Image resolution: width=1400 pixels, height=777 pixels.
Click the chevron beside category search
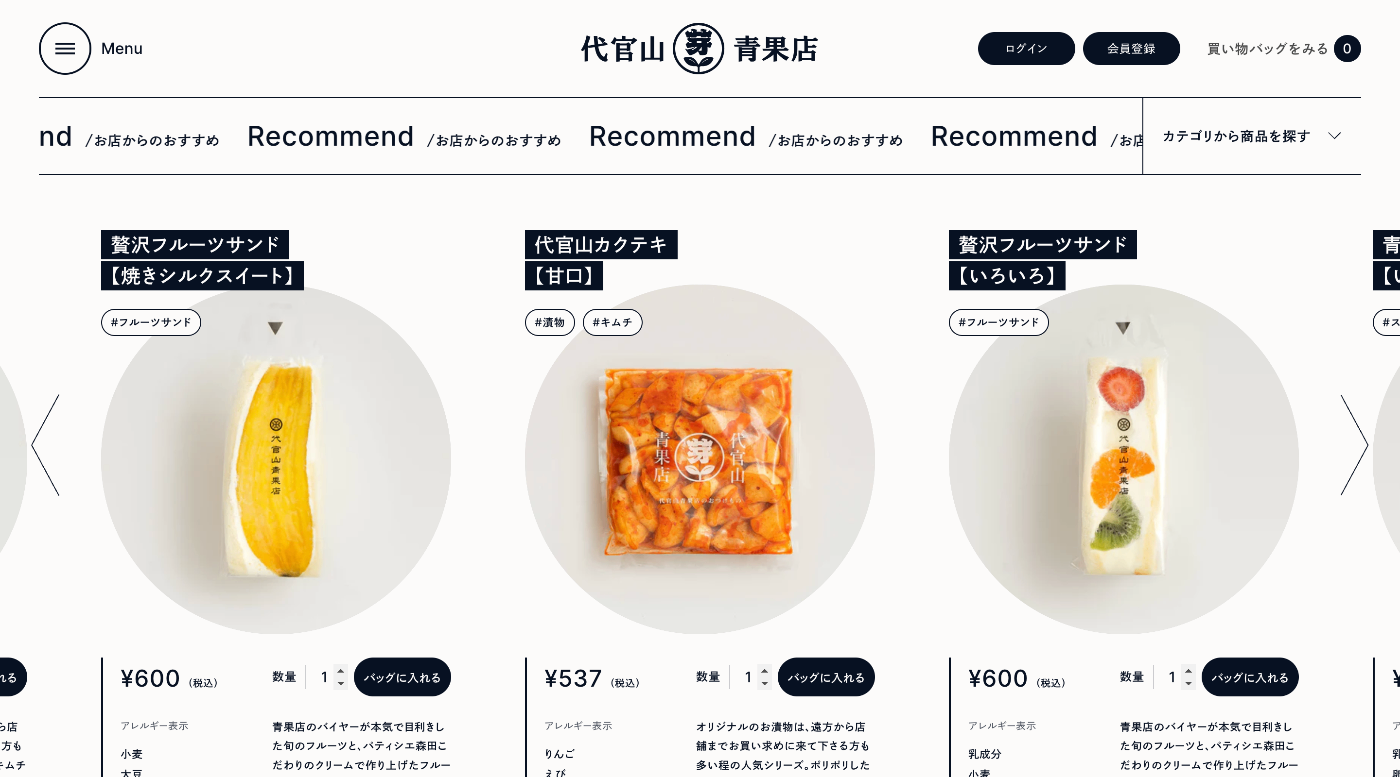(x=1334, y=136)
